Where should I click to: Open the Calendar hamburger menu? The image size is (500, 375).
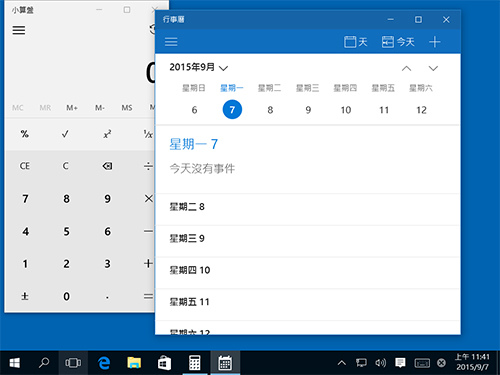(171, 42)
